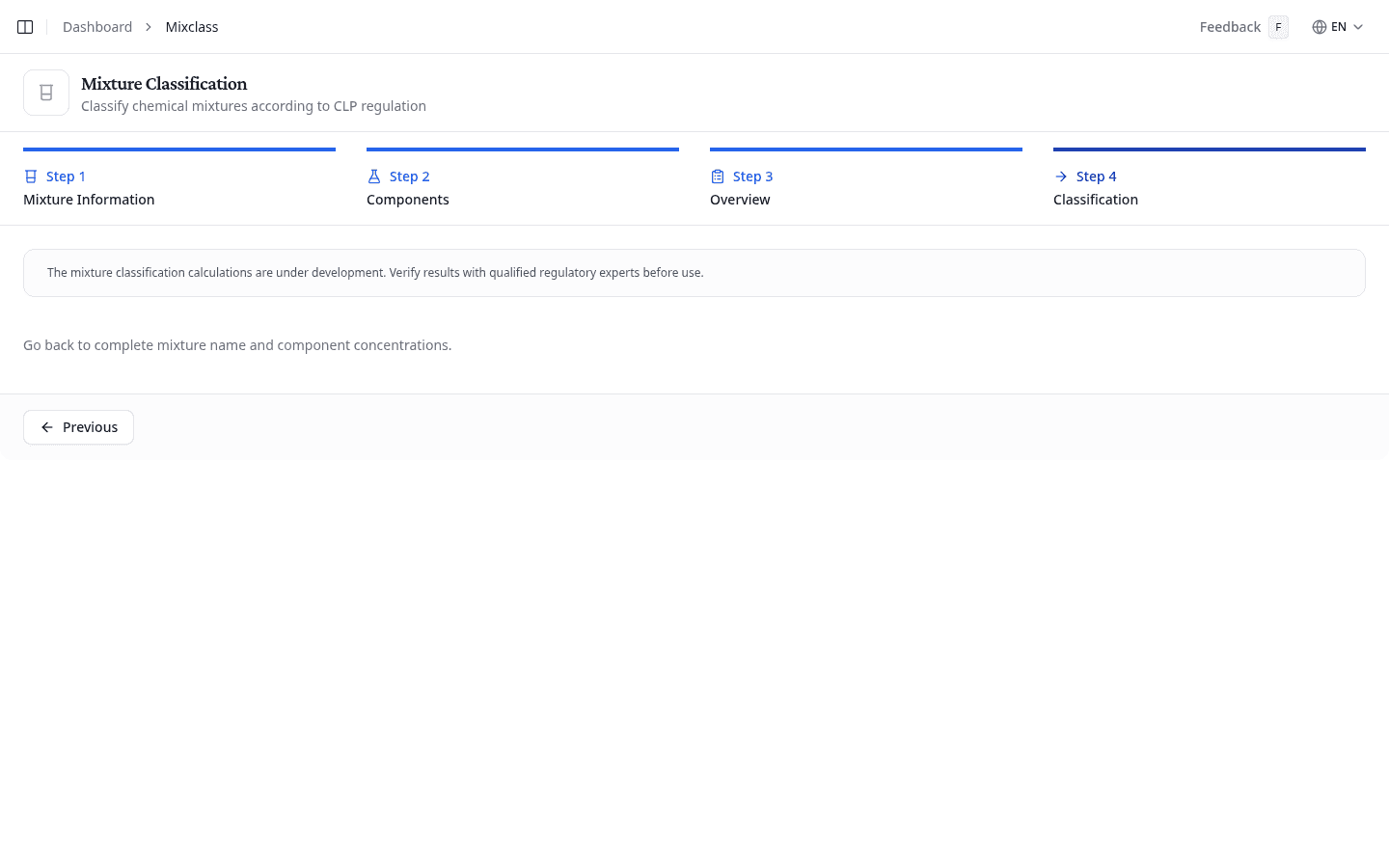Screen dimensions: 1389x868
Task: Click the left arrow in Previous button
Action: (x=47, y=427)
